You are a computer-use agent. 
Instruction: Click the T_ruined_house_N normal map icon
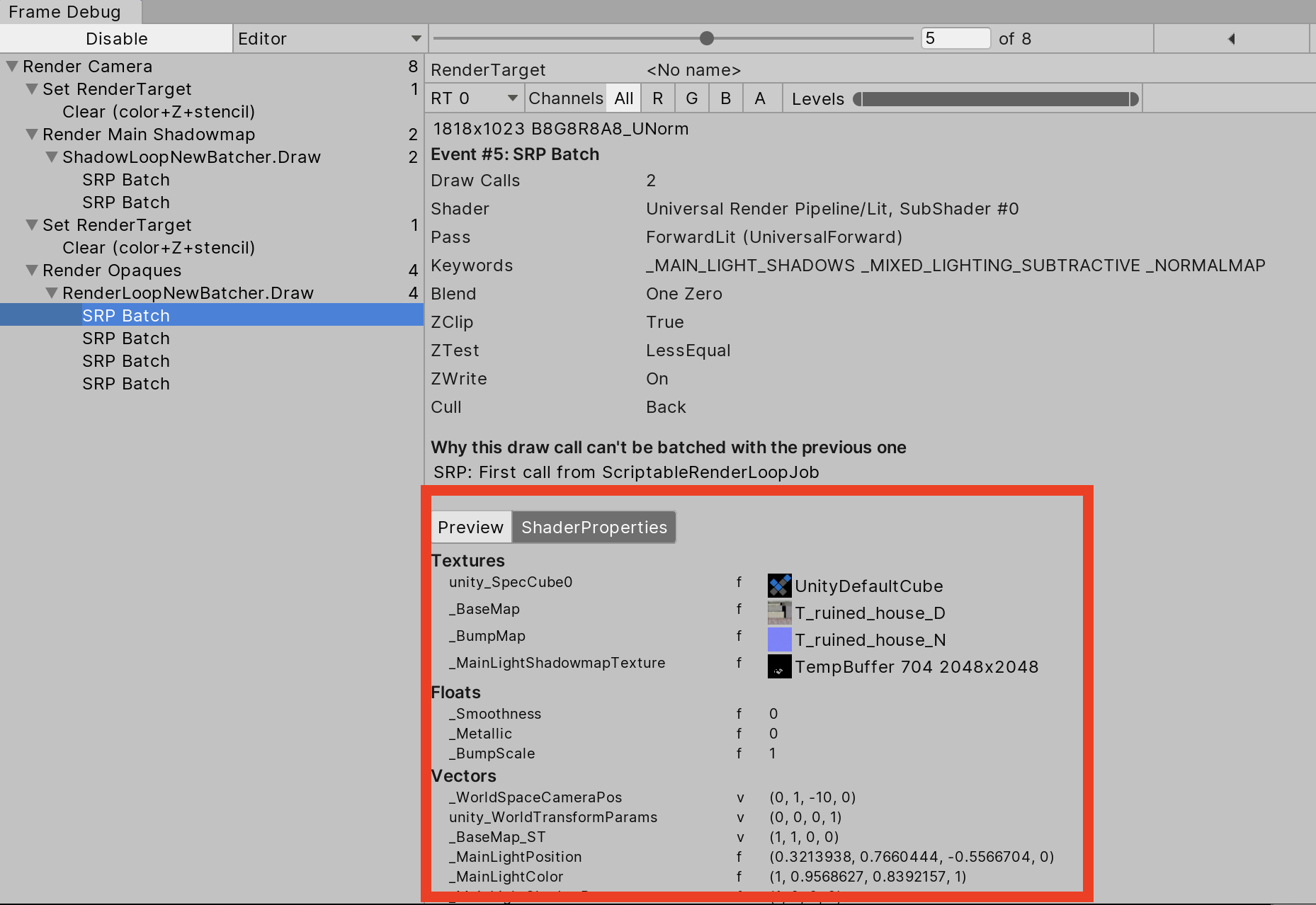(x=779, y=639)
